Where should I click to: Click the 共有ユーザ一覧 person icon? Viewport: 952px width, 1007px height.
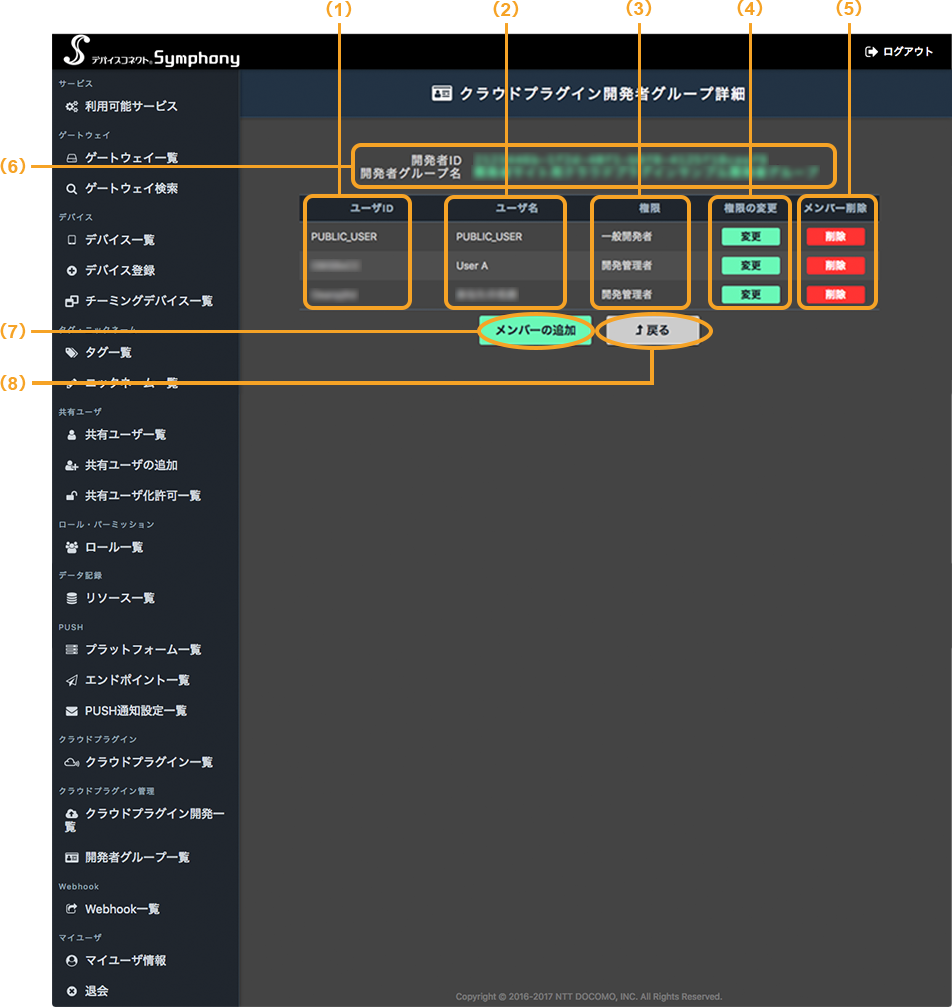click(72, 435)
